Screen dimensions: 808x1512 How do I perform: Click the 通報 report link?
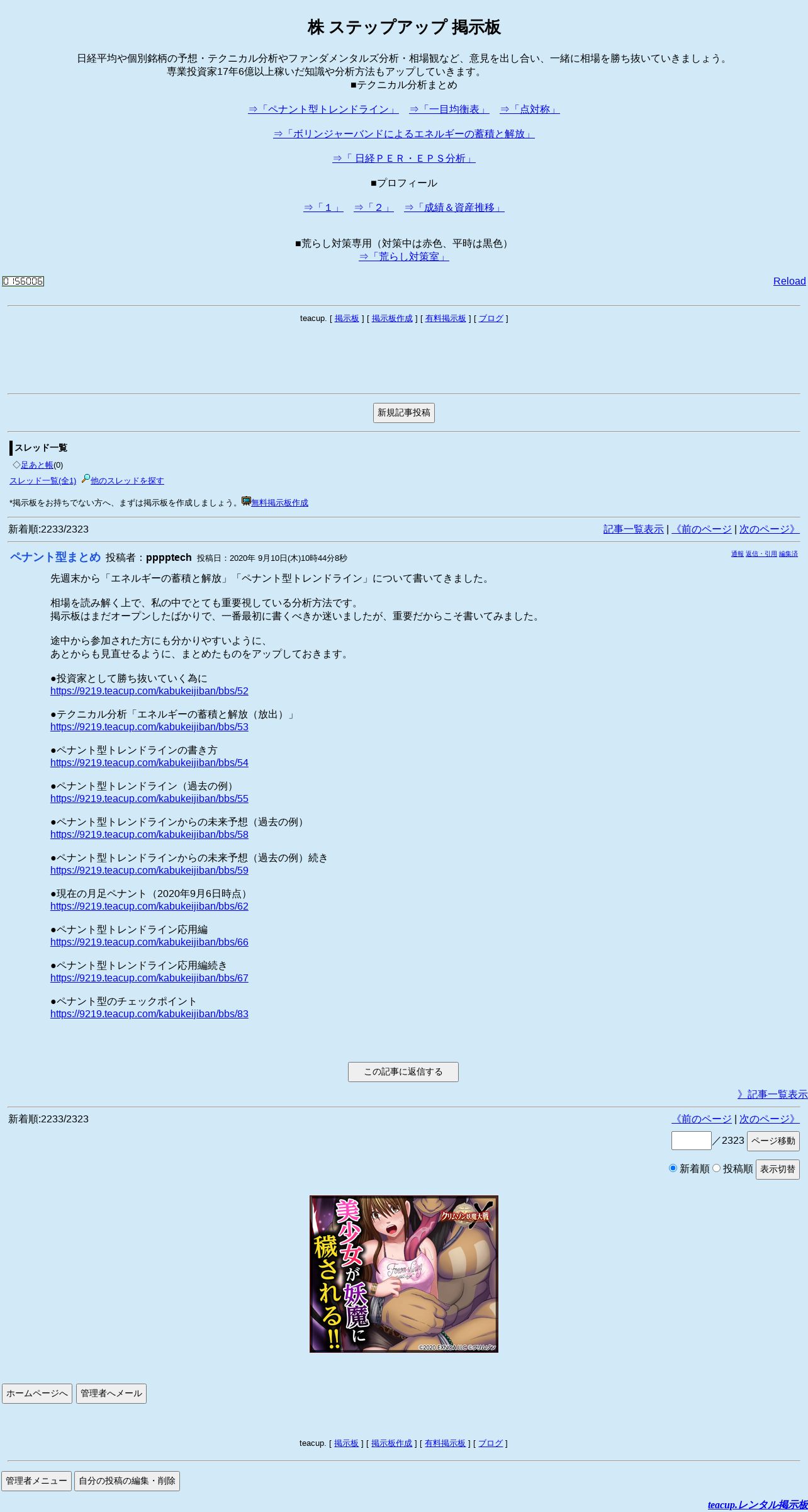(738, 554)
